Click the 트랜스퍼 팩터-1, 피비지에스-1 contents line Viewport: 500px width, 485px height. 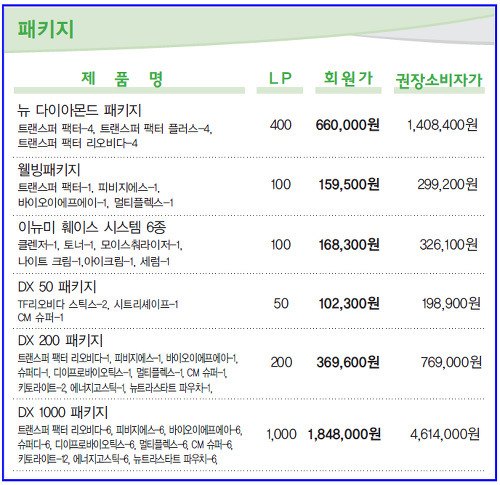click(89, 188)
